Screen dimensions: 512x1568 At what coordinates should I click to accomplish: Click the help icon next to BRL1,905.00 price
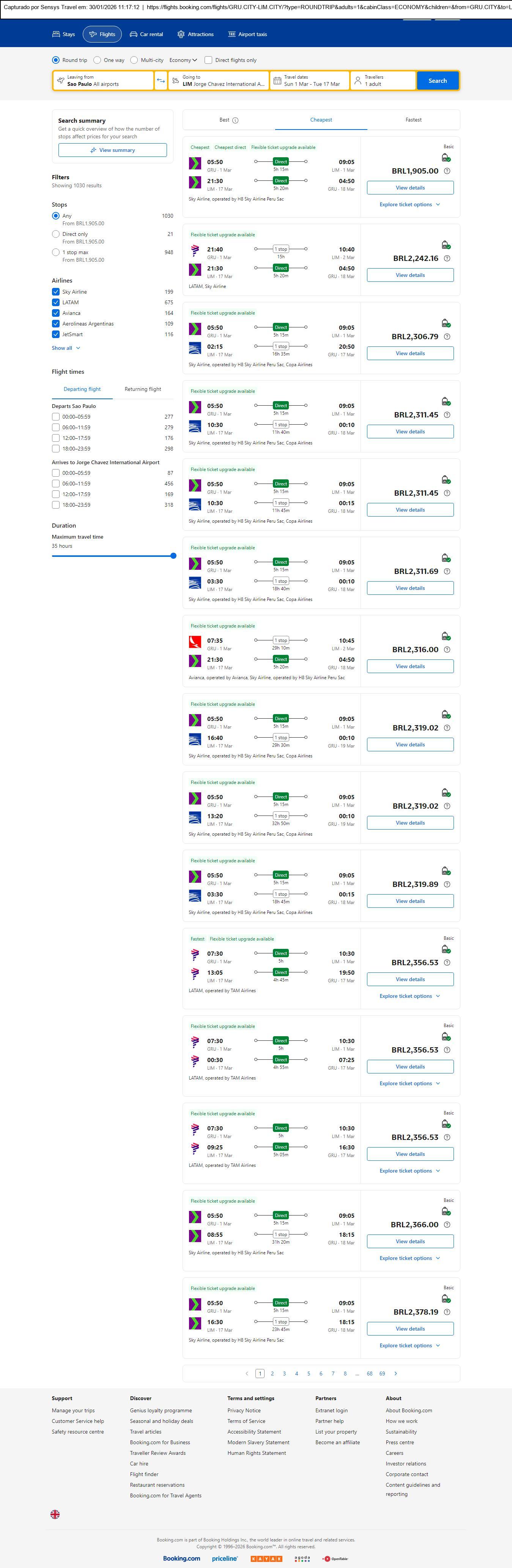447,171
